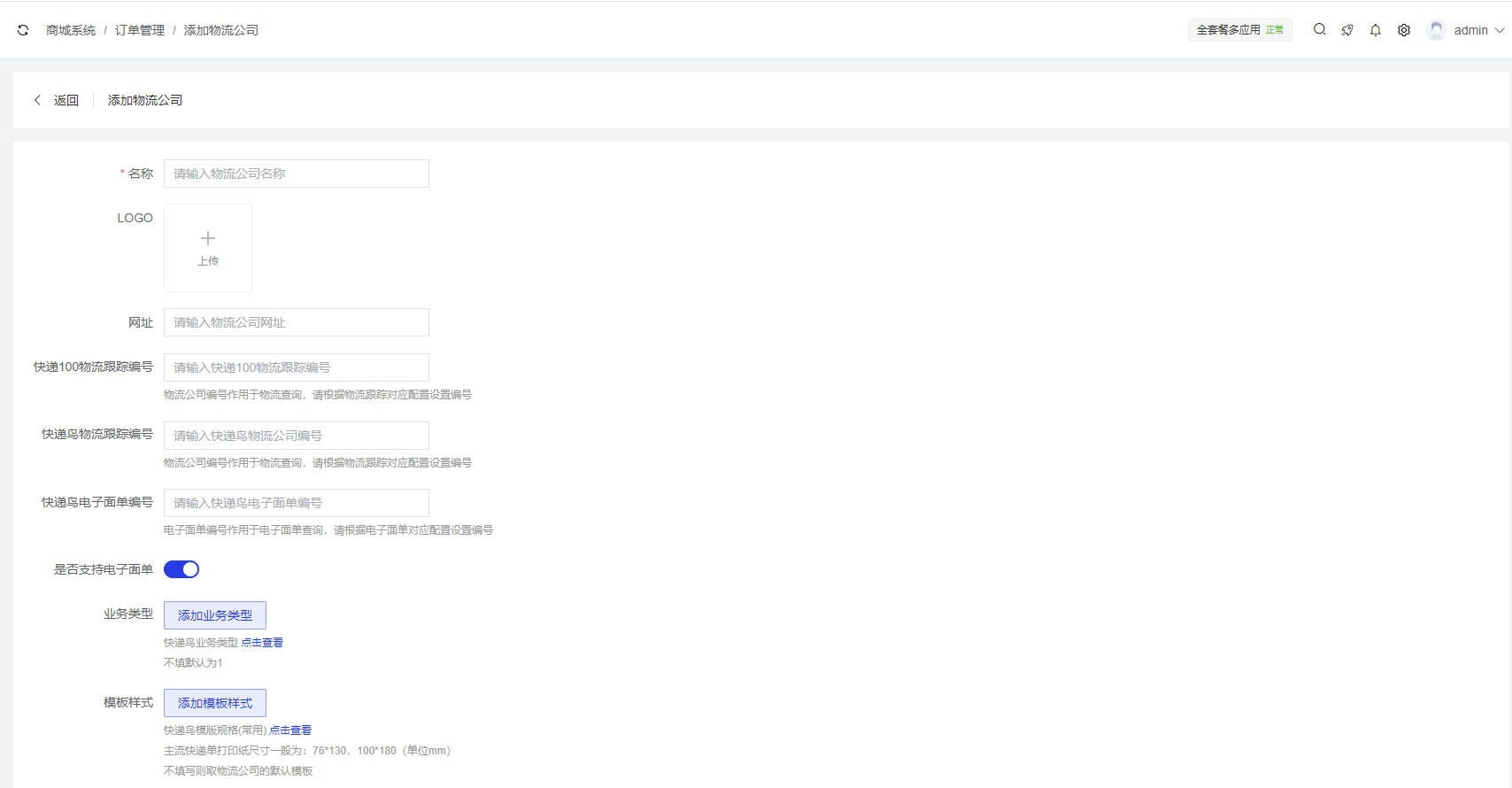This screenshot has height=788, width=1512.
Task: Open notifications bell
Action: [x=1376, y=30]
